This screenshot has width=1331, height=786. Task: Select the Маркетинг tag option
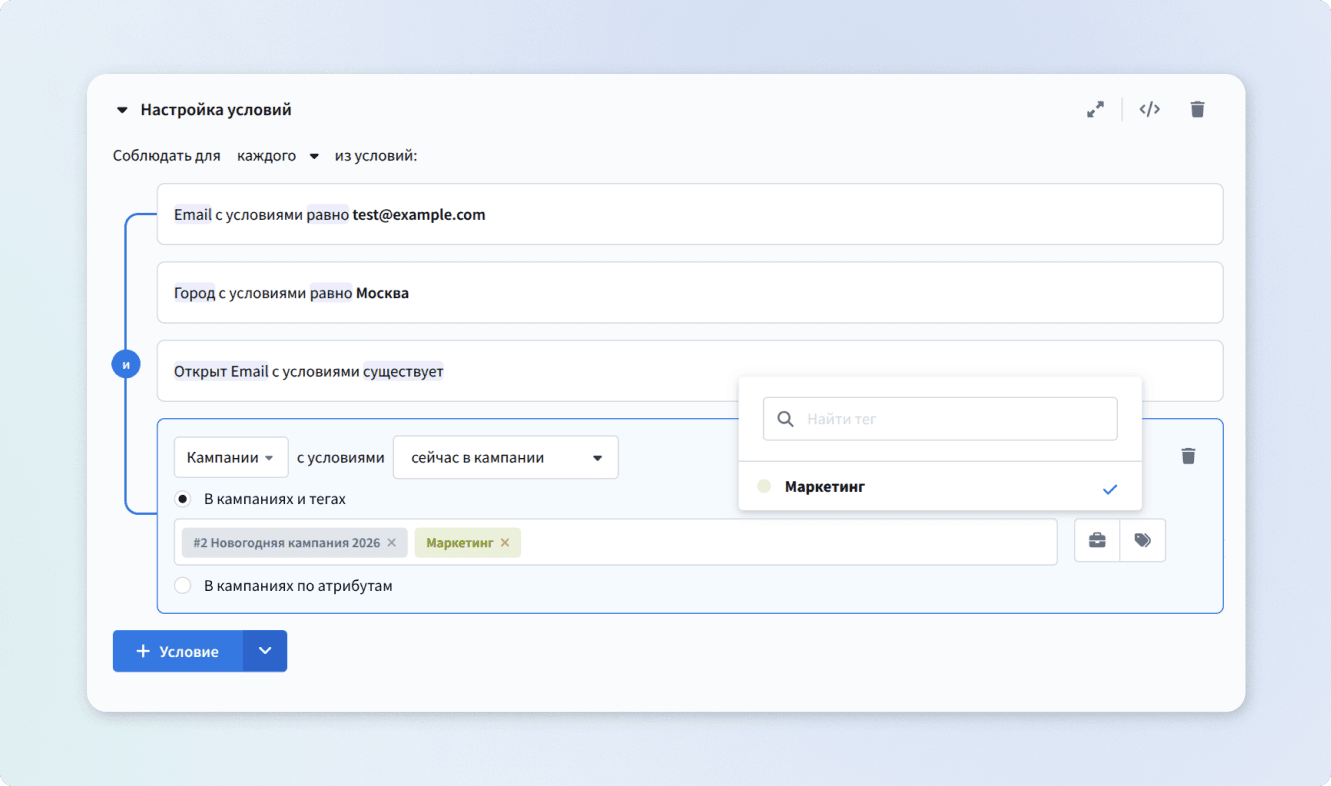pos(940,487)
